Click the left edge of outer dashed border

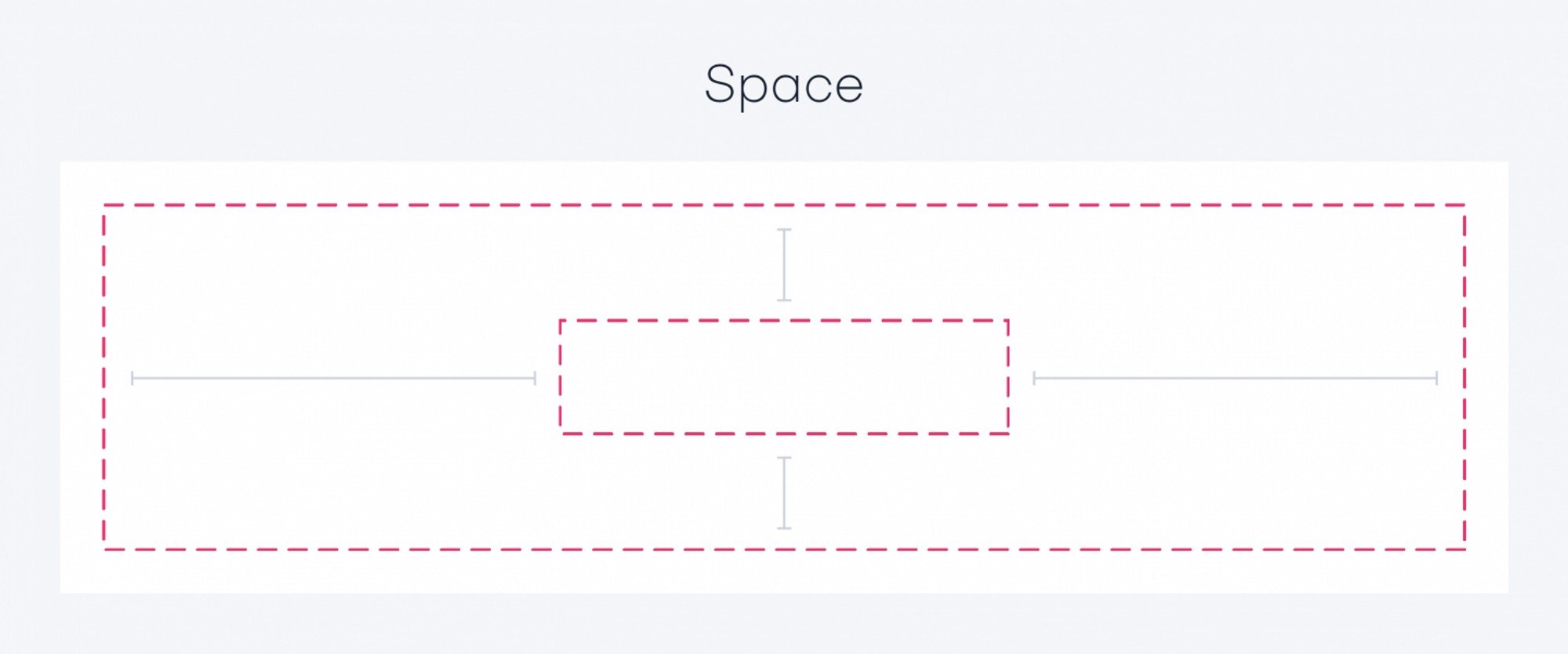click(103, 377)
